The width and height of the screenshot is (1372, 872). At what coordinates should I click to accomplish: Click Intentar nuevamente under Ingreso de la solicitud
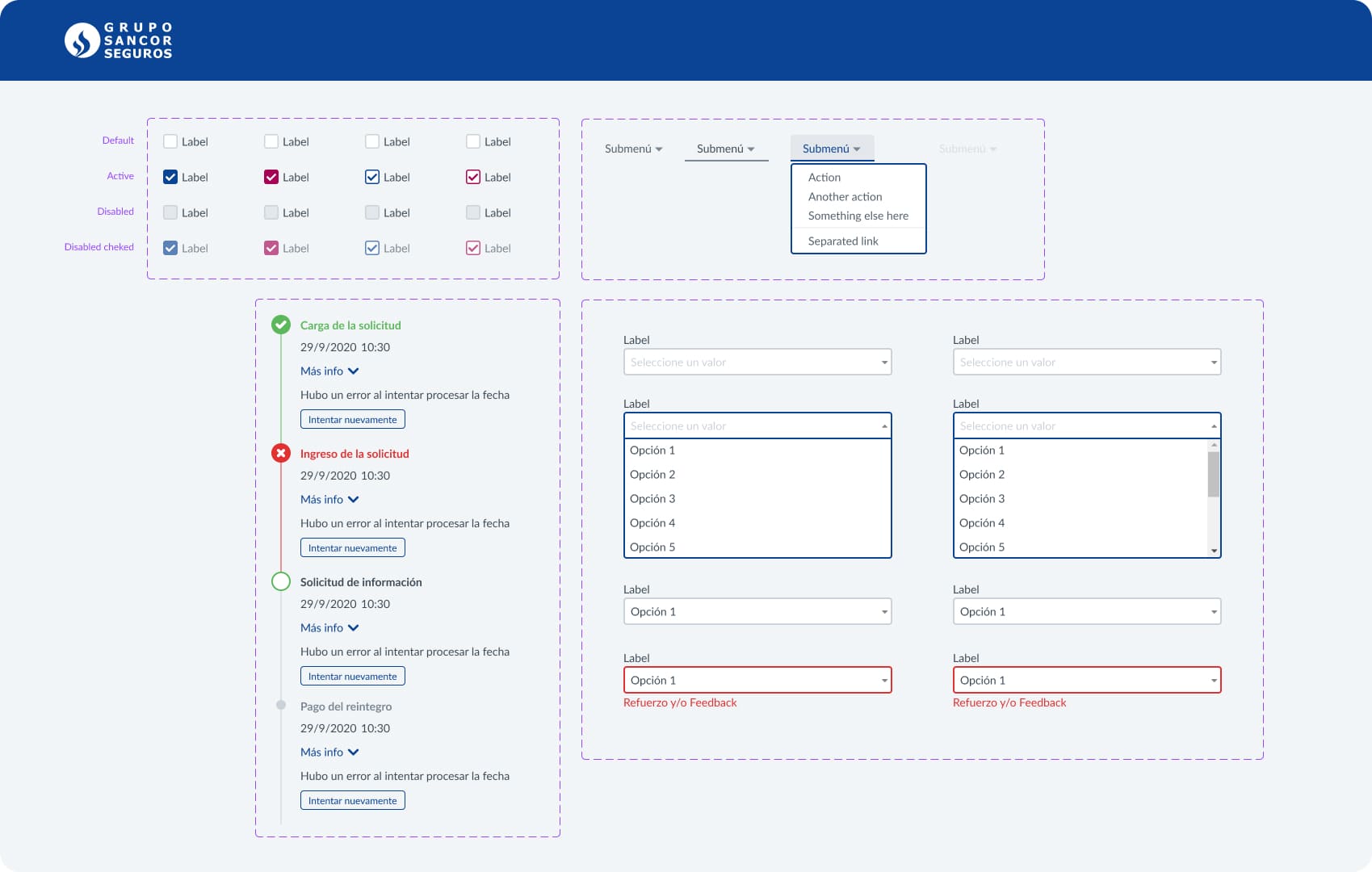tap(352, 548)
